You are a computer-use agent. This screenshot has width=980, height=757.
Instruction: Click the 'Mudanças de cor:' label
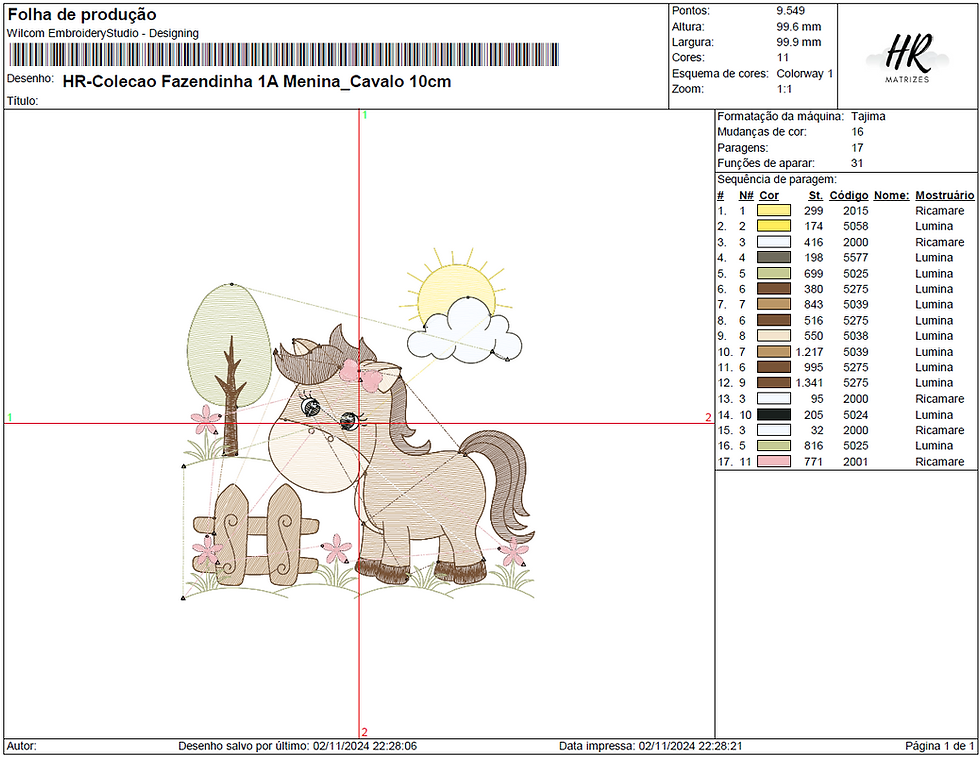point(762,132)
